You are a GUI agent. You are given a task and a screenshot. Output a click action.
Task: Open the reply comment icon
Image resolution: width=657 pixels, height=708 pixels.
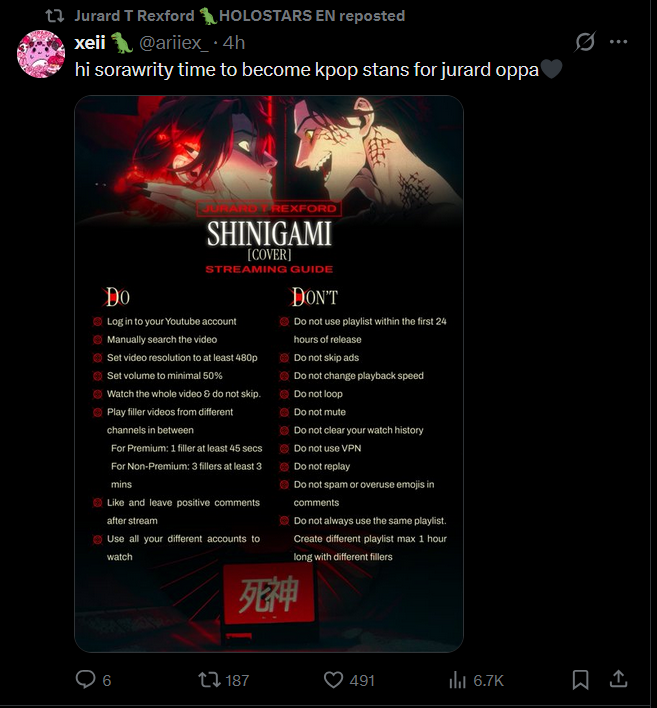pyautogui.click(x=85, y=680)
